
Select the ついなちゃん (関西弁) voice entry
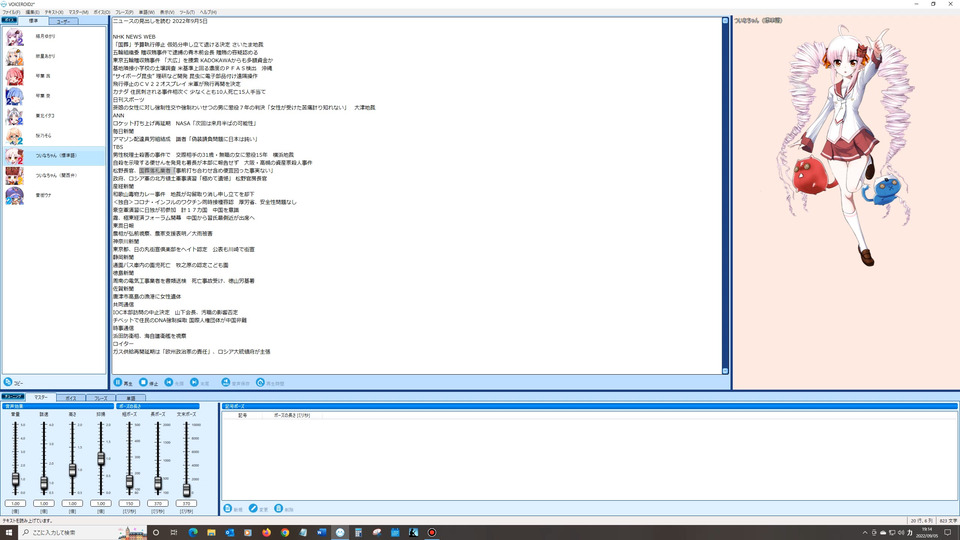tap(54, 176)
